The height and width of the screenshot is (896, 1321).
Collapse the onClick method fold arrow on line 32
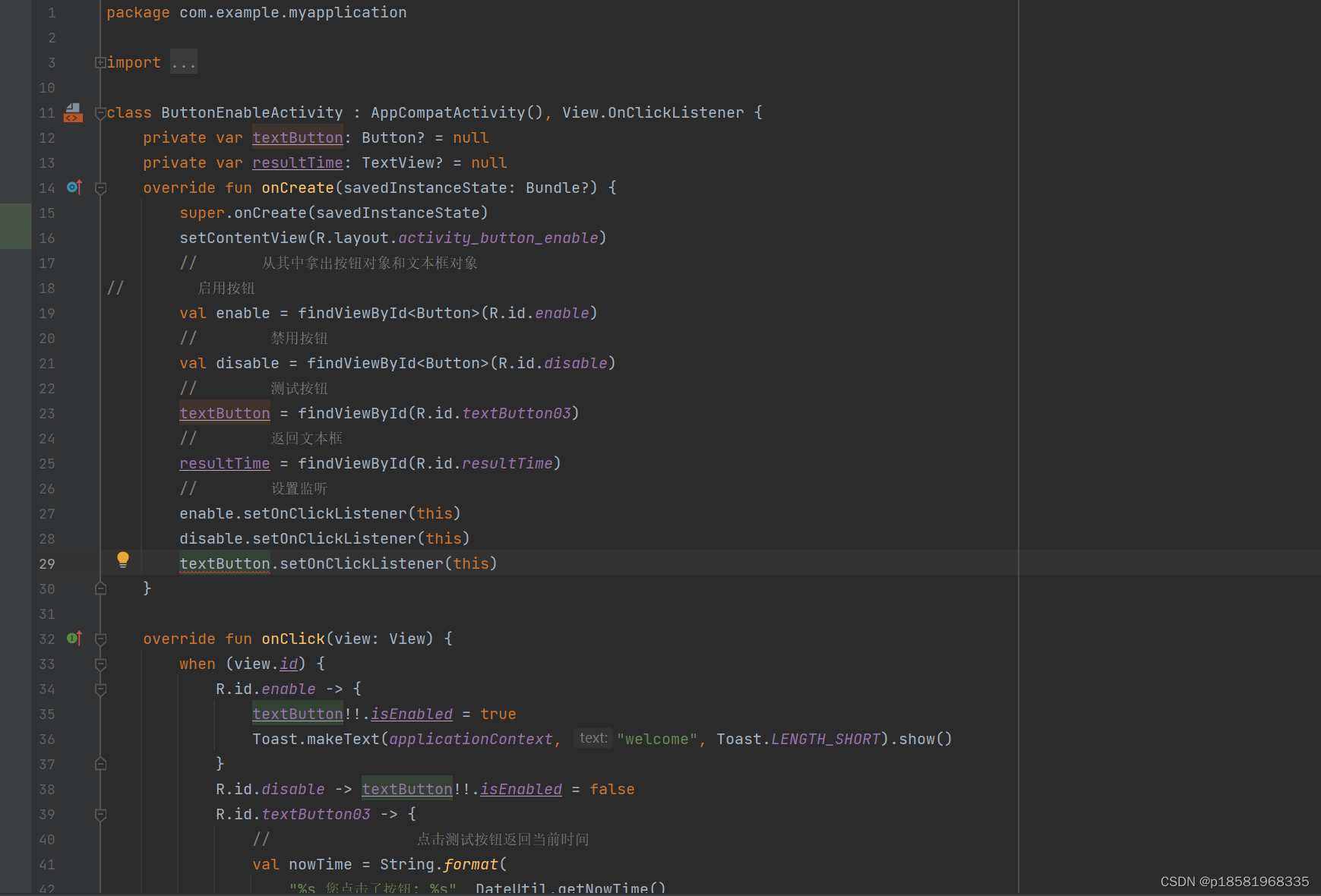pos(100,639)
